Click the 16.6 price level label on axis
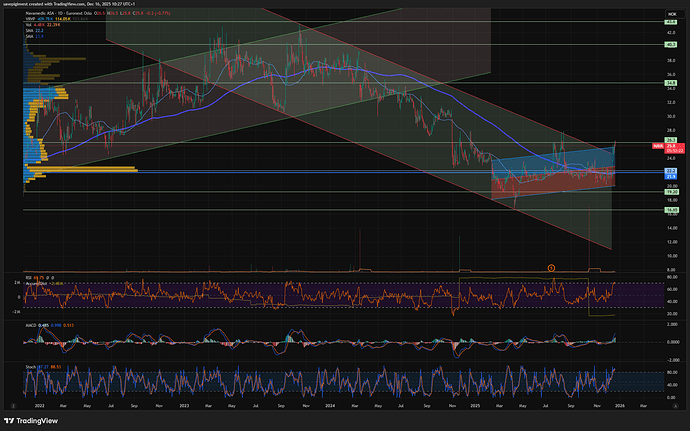 point(672,210)
